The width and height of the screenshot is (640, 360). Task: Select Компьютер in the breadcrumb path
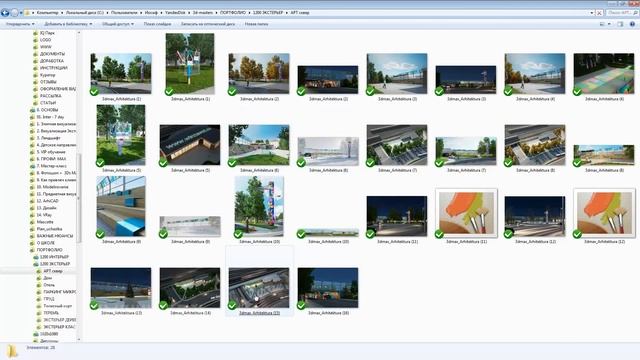47,13
